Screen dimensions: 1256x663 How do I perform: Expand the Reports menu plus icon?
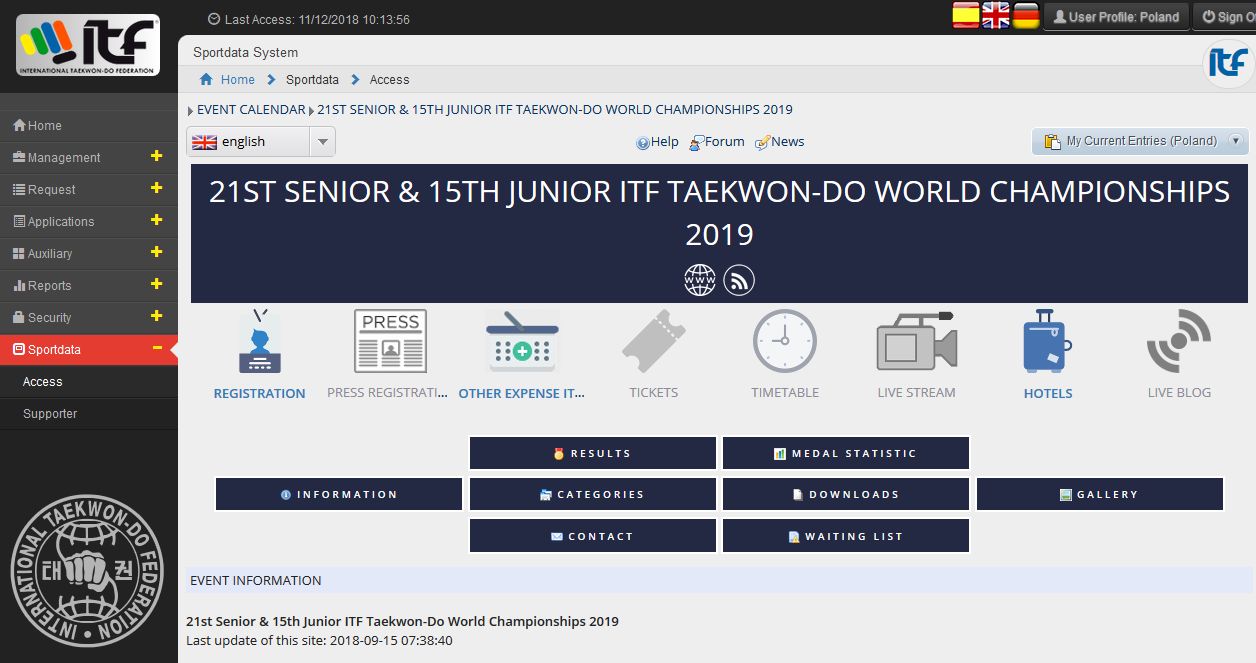click(156, 284)
